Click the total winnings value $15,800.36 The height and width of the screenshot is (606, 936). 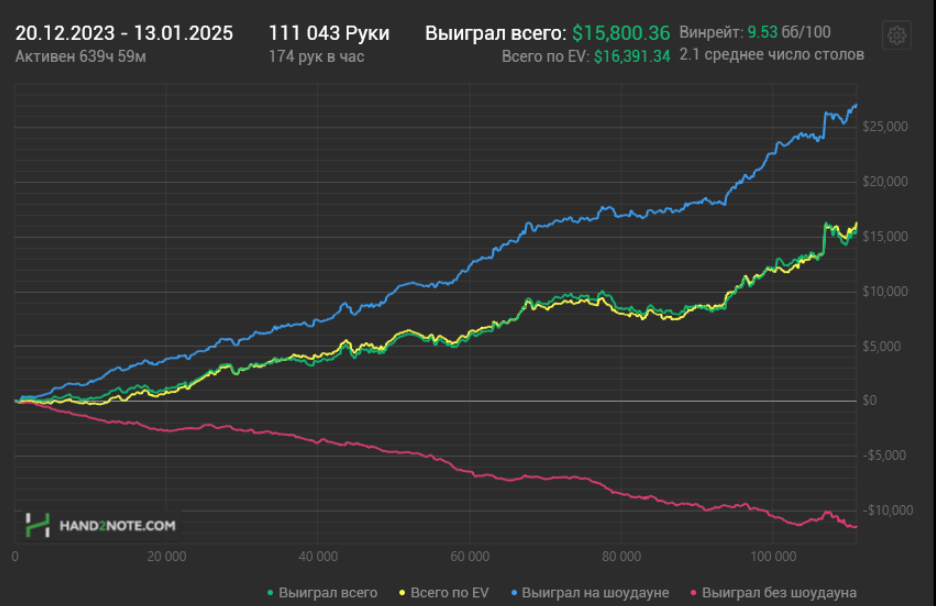point(621,33)
